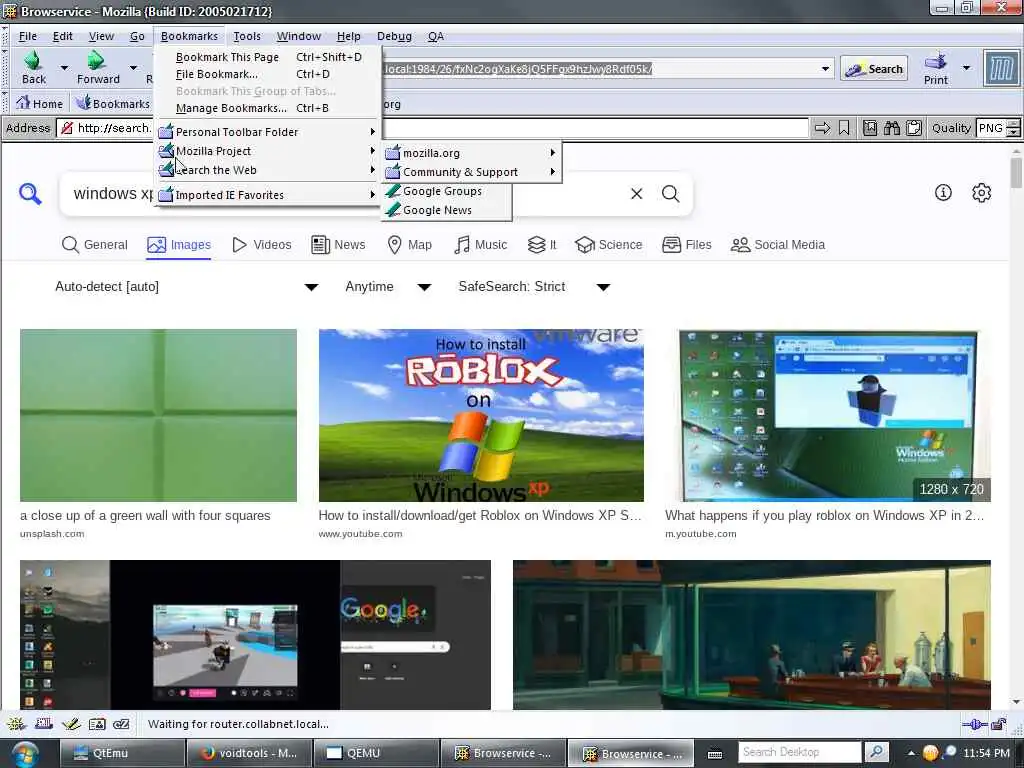
Task: Open Composer icon in status bar
Action: point(71,724)
